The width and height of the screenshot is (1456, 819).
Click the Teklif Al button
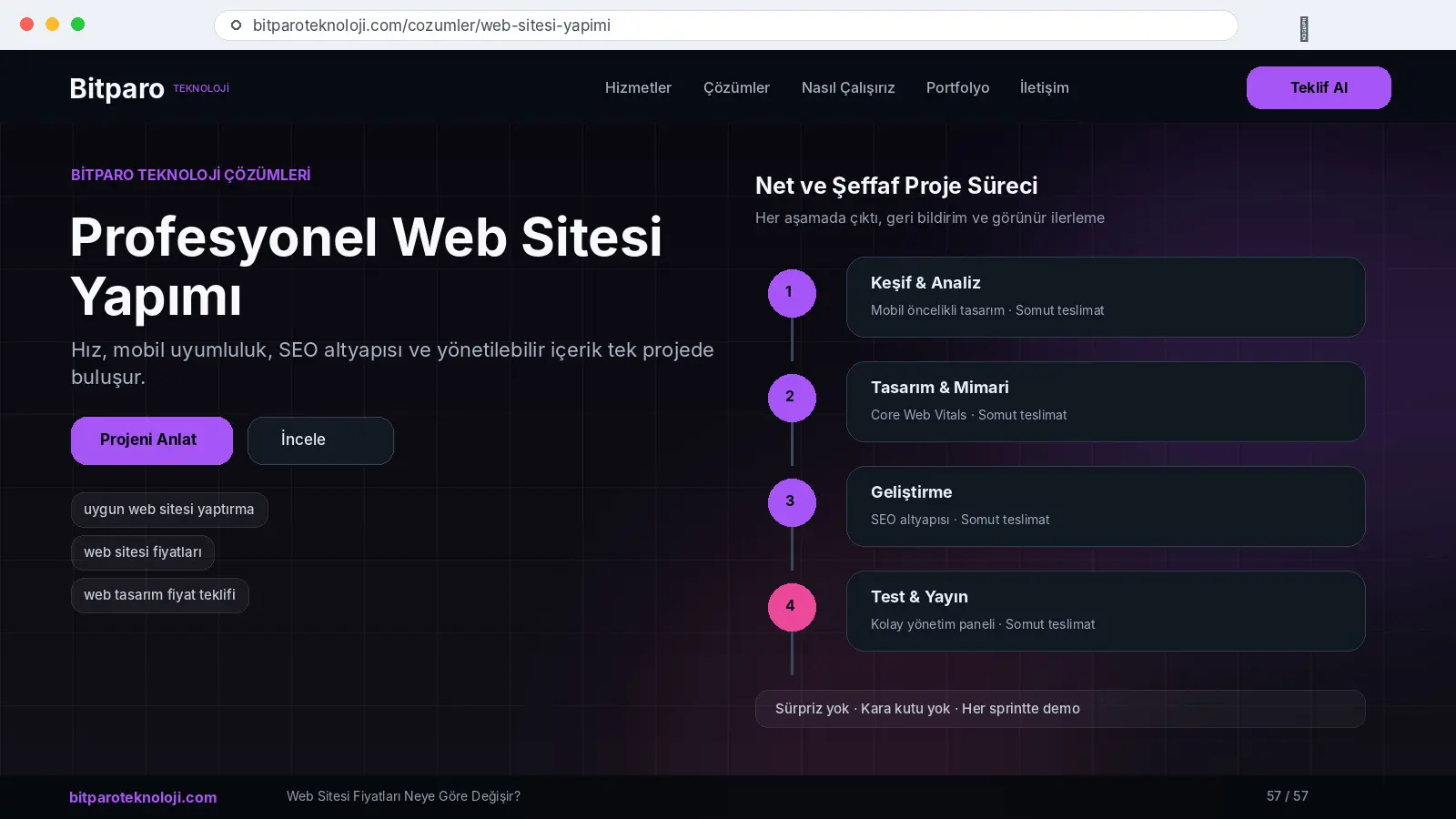tap(1319, 87)
